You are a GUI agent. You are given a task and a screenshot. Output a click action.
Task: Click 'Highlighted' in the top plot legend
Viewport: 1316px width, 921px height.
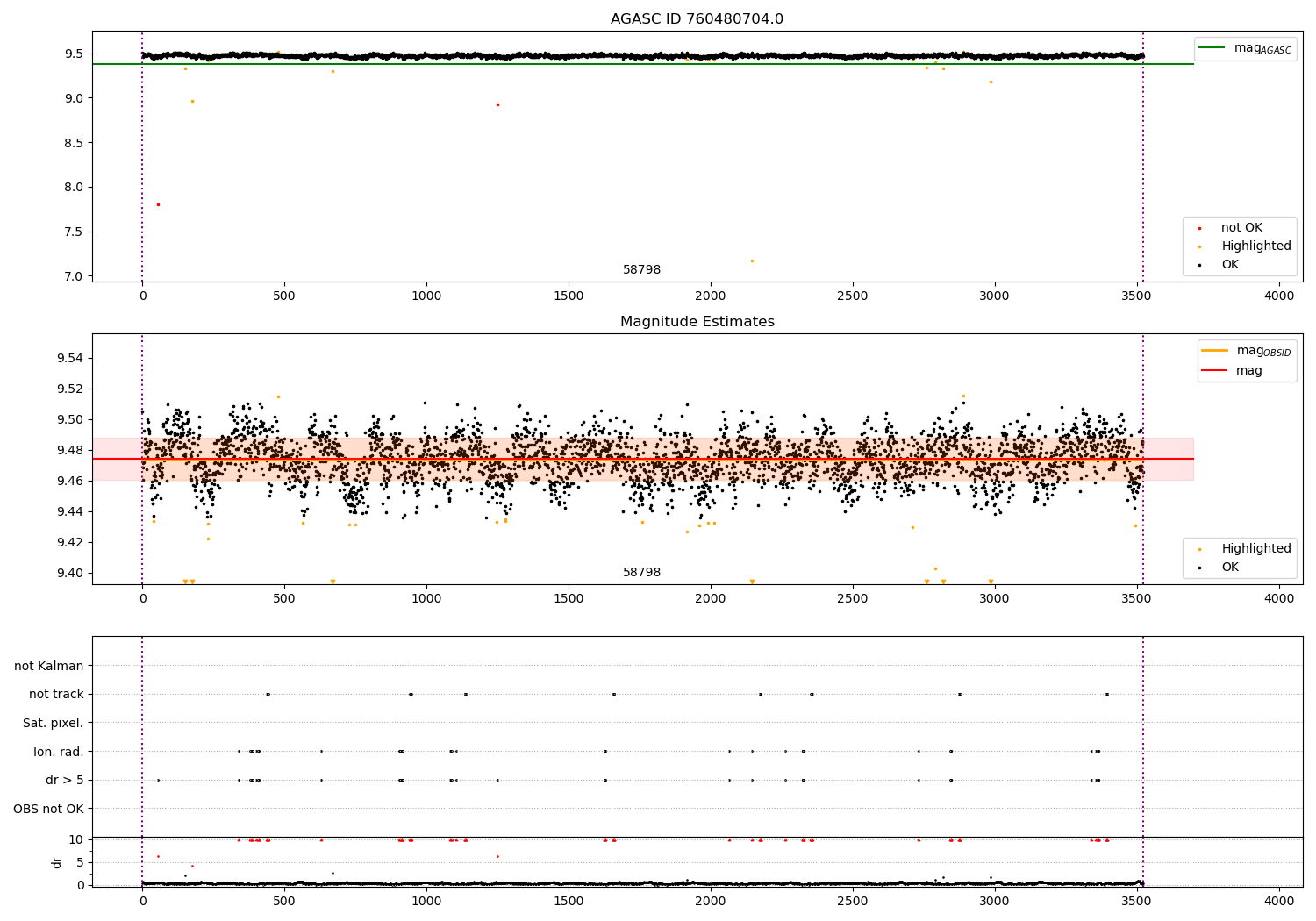1256,246
